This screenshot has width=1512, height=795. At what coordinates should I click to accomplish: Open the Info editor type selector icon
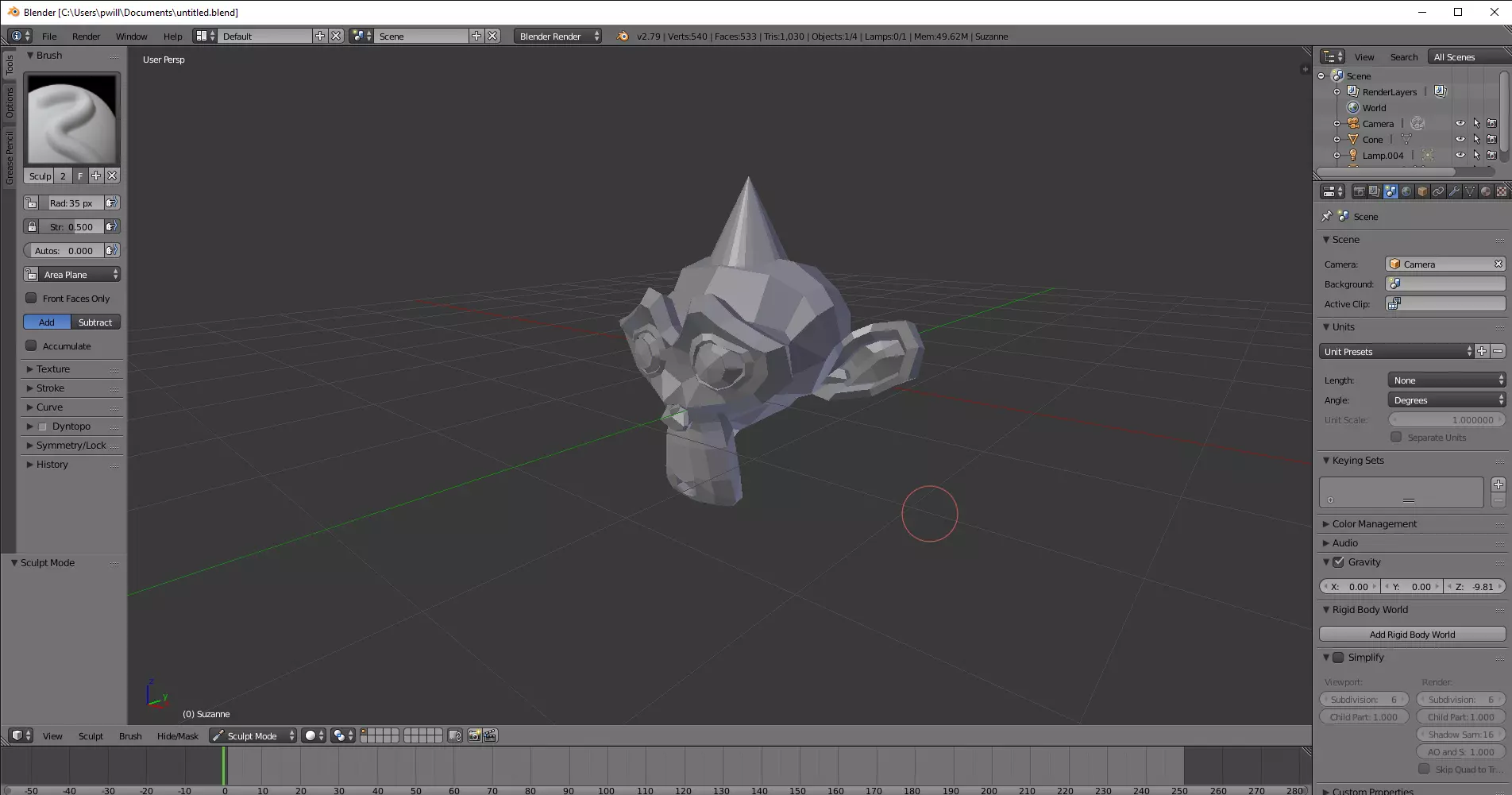click(20, 36)
